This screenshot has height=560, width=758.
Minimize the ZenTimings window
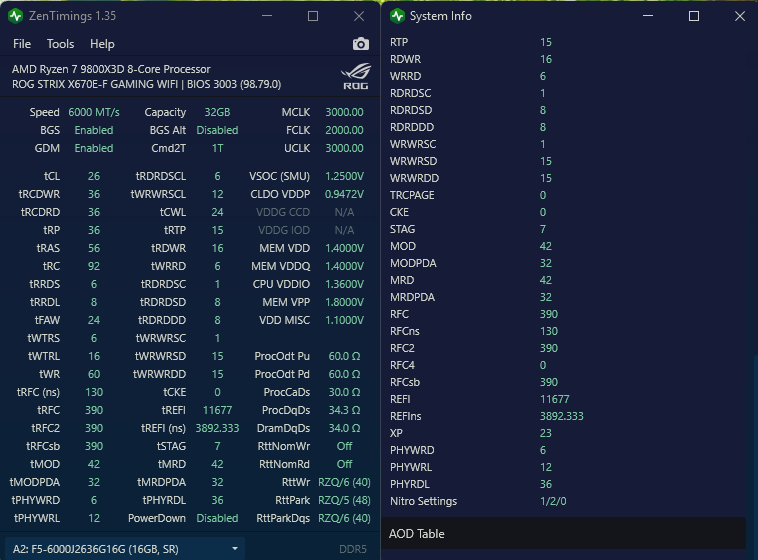pos(266,16)
